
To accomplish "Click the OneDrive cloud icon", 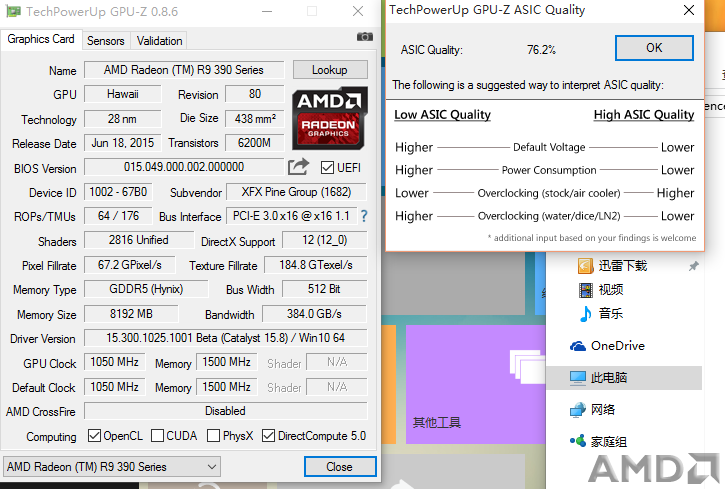I will tap(578, 346).
